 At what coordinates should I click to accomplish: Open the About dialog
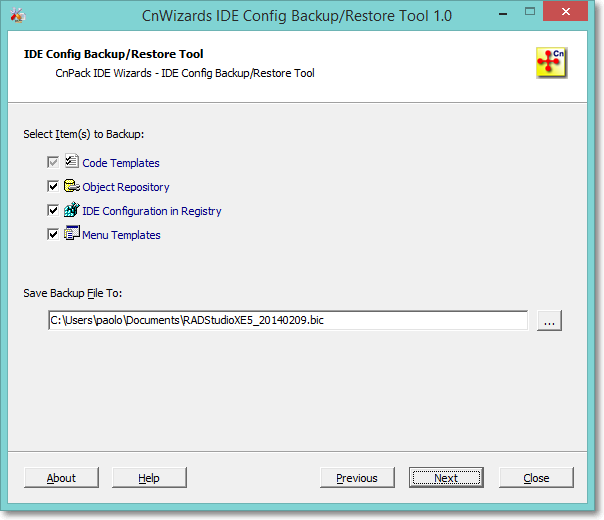pyautogui.click(x=61, y=478)
